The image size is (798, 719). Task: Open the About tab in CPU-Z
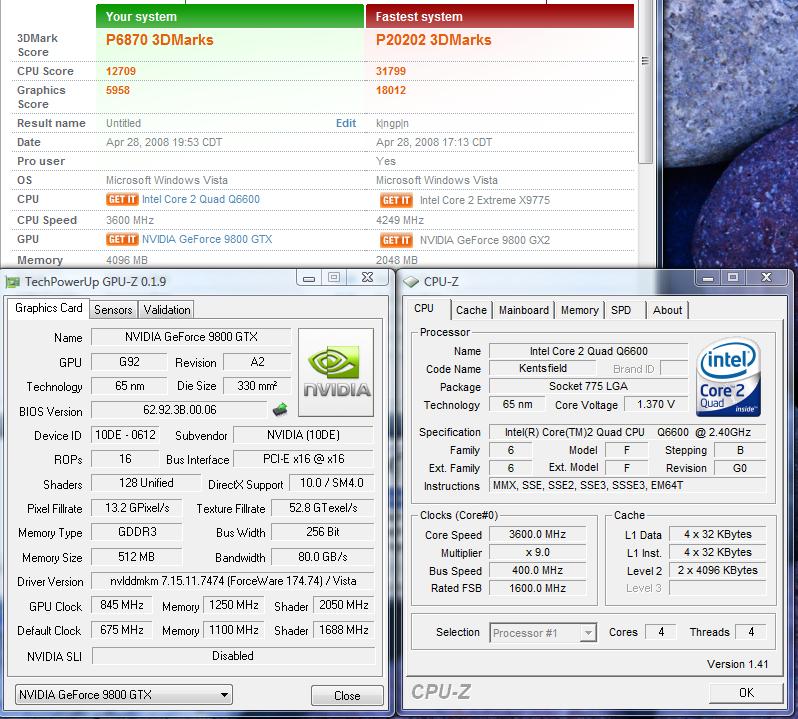(x=667, y=310)
